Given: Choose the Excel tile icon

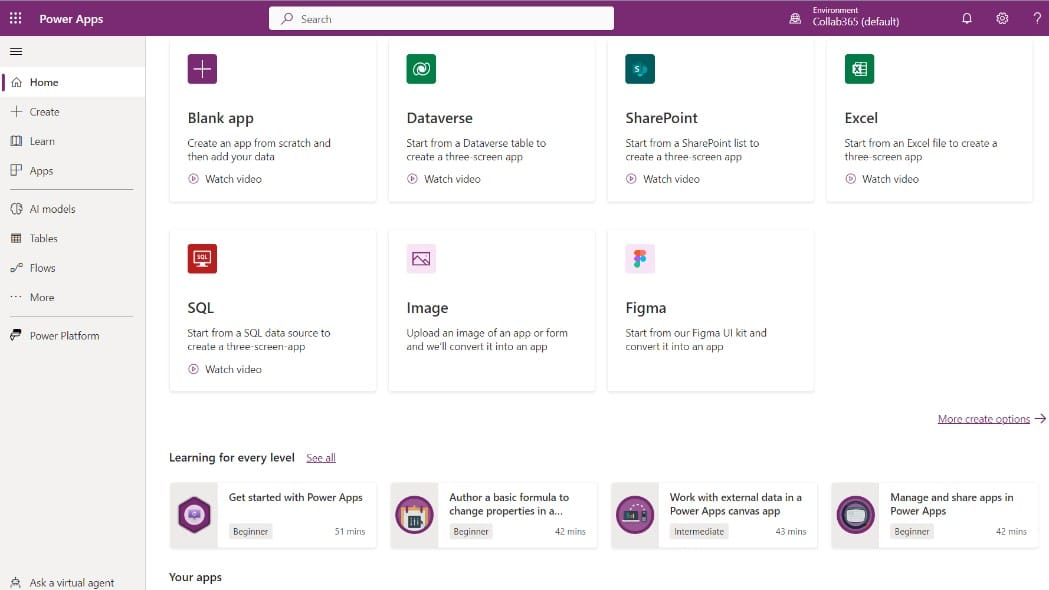Looking at the screenshot, I should pyautogui.click(x=859, y=69).
